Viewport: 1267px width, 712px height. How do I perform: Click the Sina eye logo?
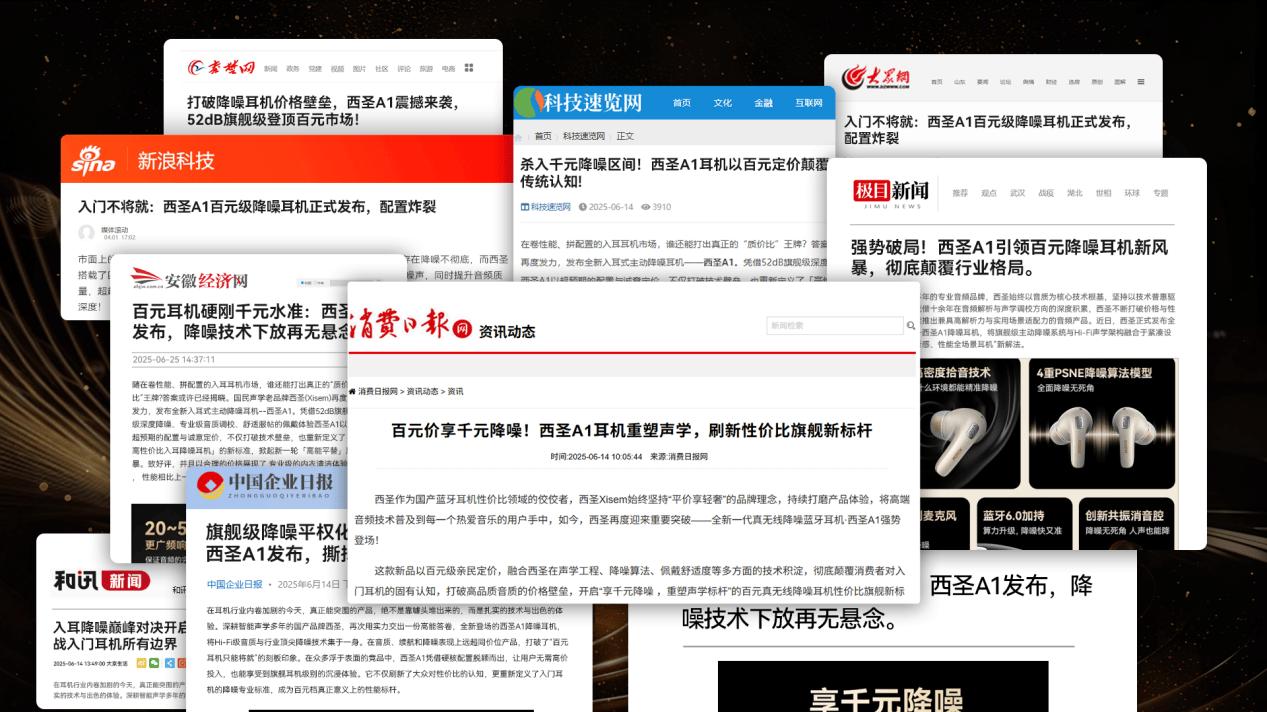coord(93,161)
